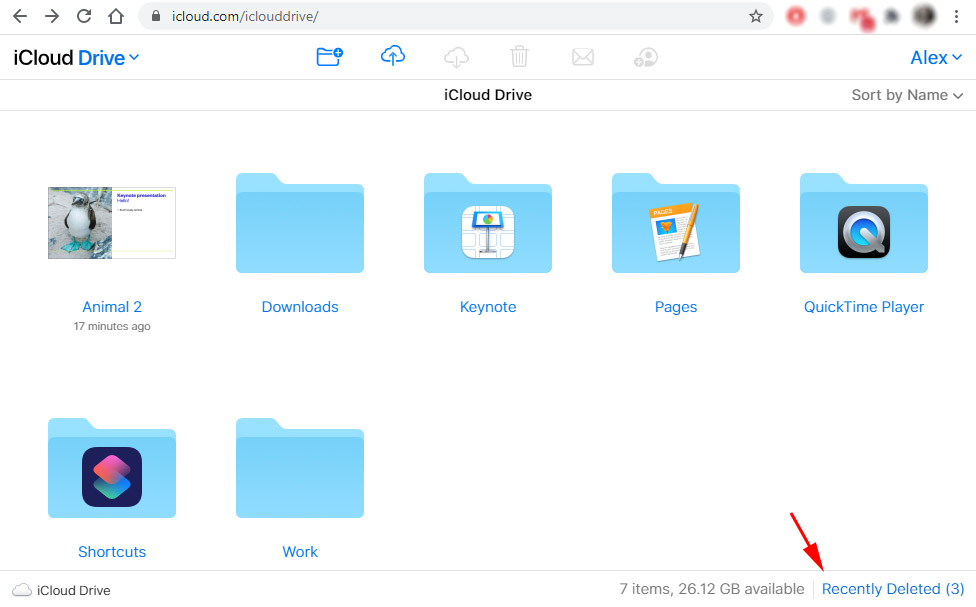Screen dimensions: 976x607
Task: Click the icloud.com address bar
Action: (456, 16)
